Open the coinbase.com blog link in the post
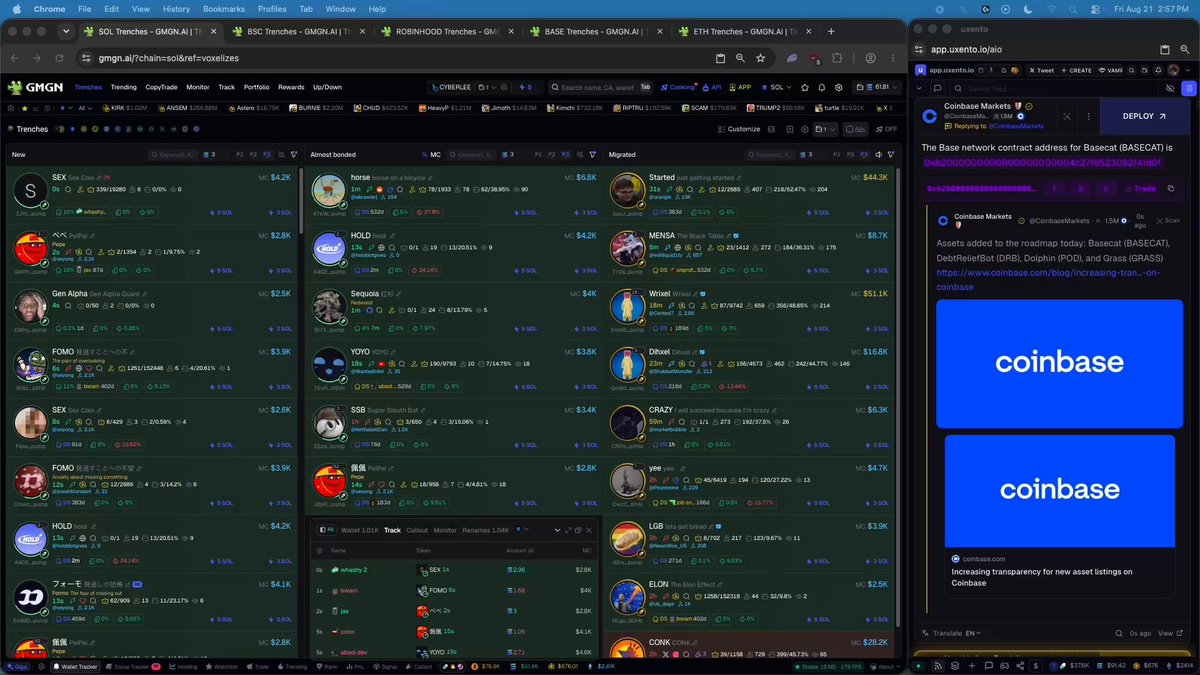The height and width of the screenshot is (675, 1200). (x=1048, y=280)
